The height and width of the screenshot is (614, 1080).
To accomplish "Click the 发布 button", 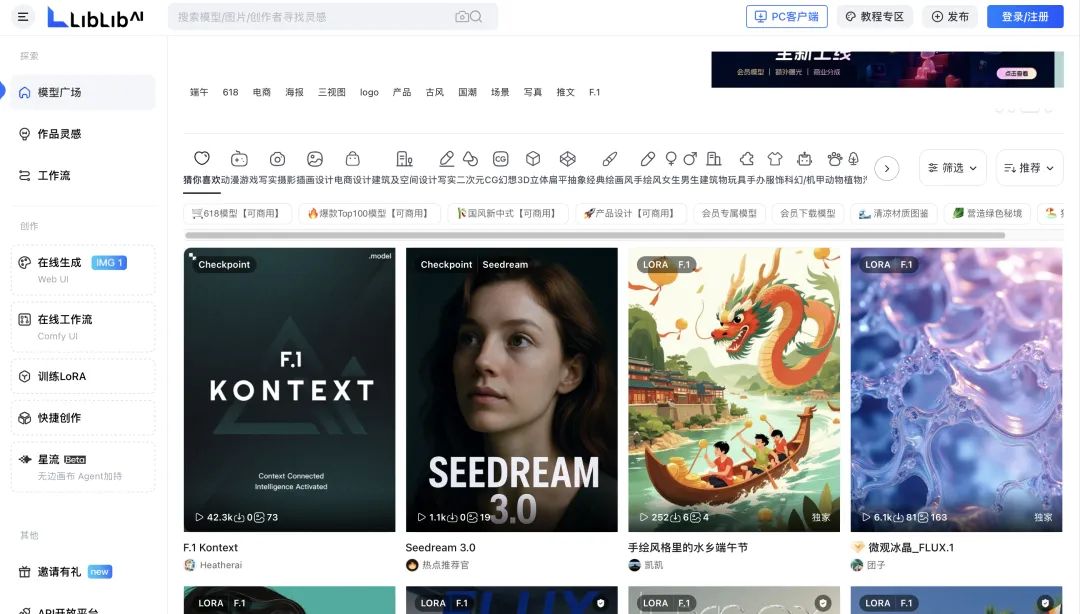I will (x=951, y=17).
